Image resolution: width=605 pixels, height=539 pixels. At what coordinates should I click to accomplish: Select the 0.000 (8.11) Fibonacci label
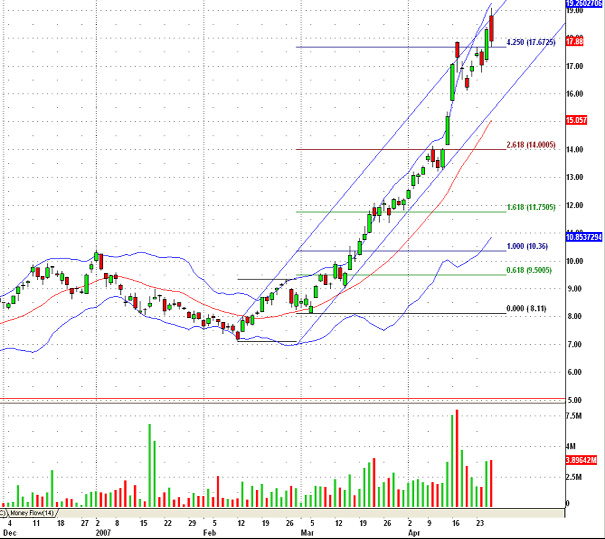pos(526,308)
